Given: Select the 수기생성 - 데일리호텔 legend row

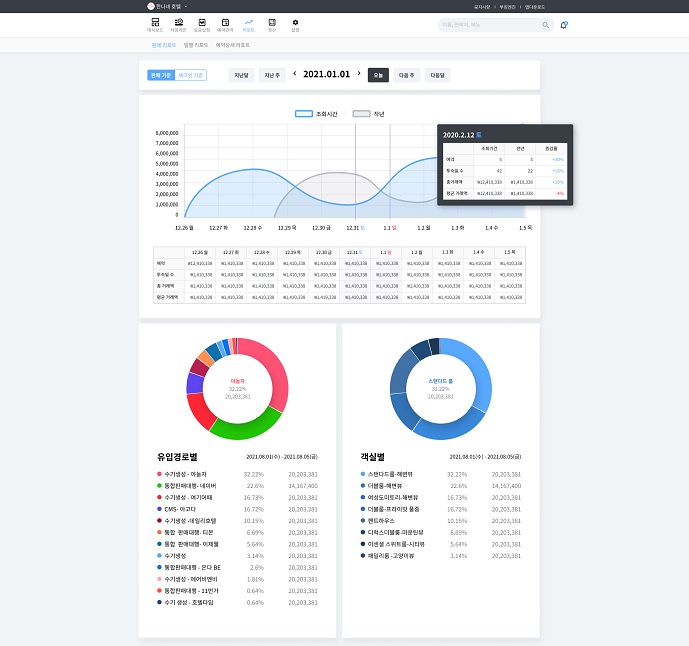Looking at the screenshot, I should point(237,521).
